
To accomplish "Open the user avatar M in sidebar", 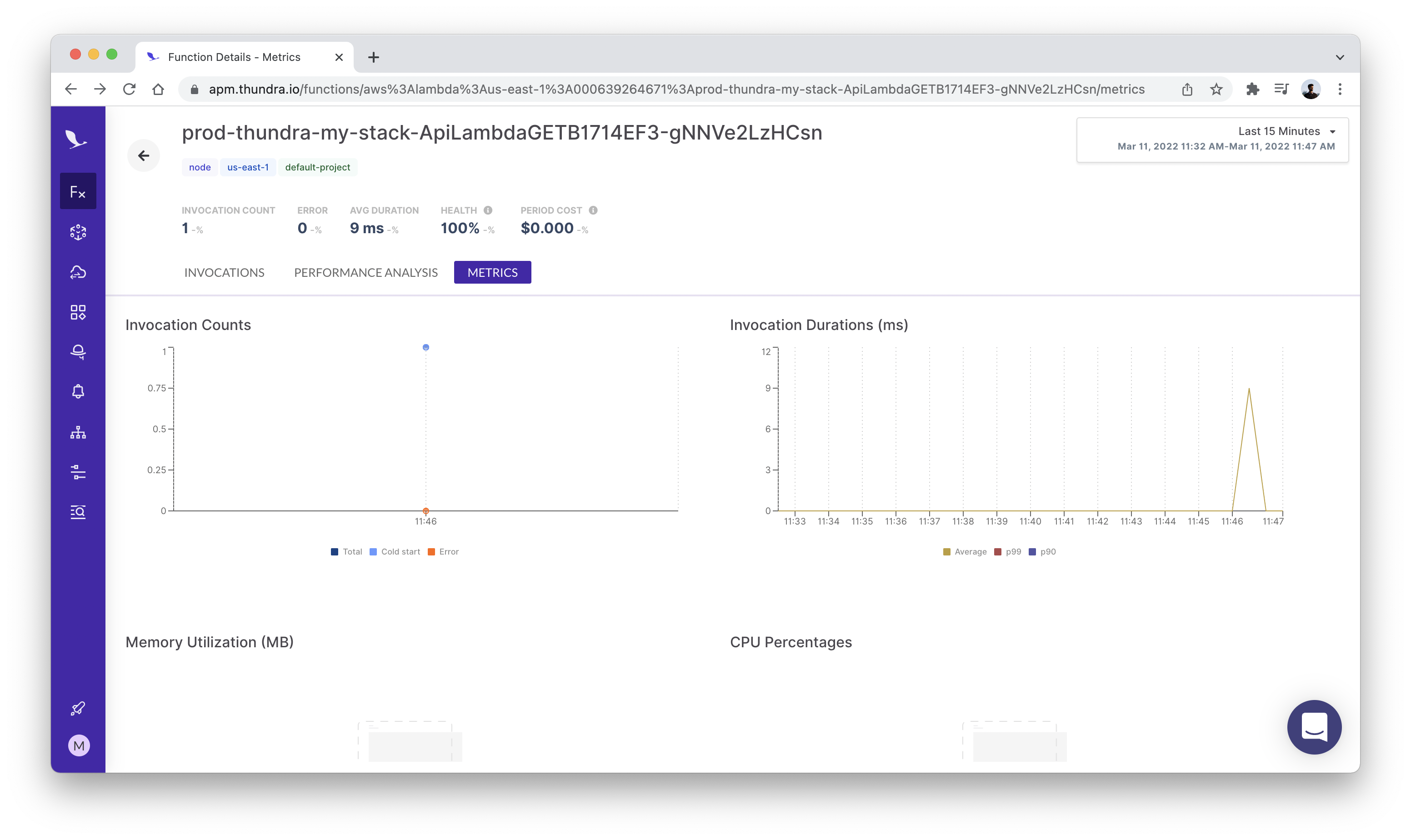I will click(79, 745).
